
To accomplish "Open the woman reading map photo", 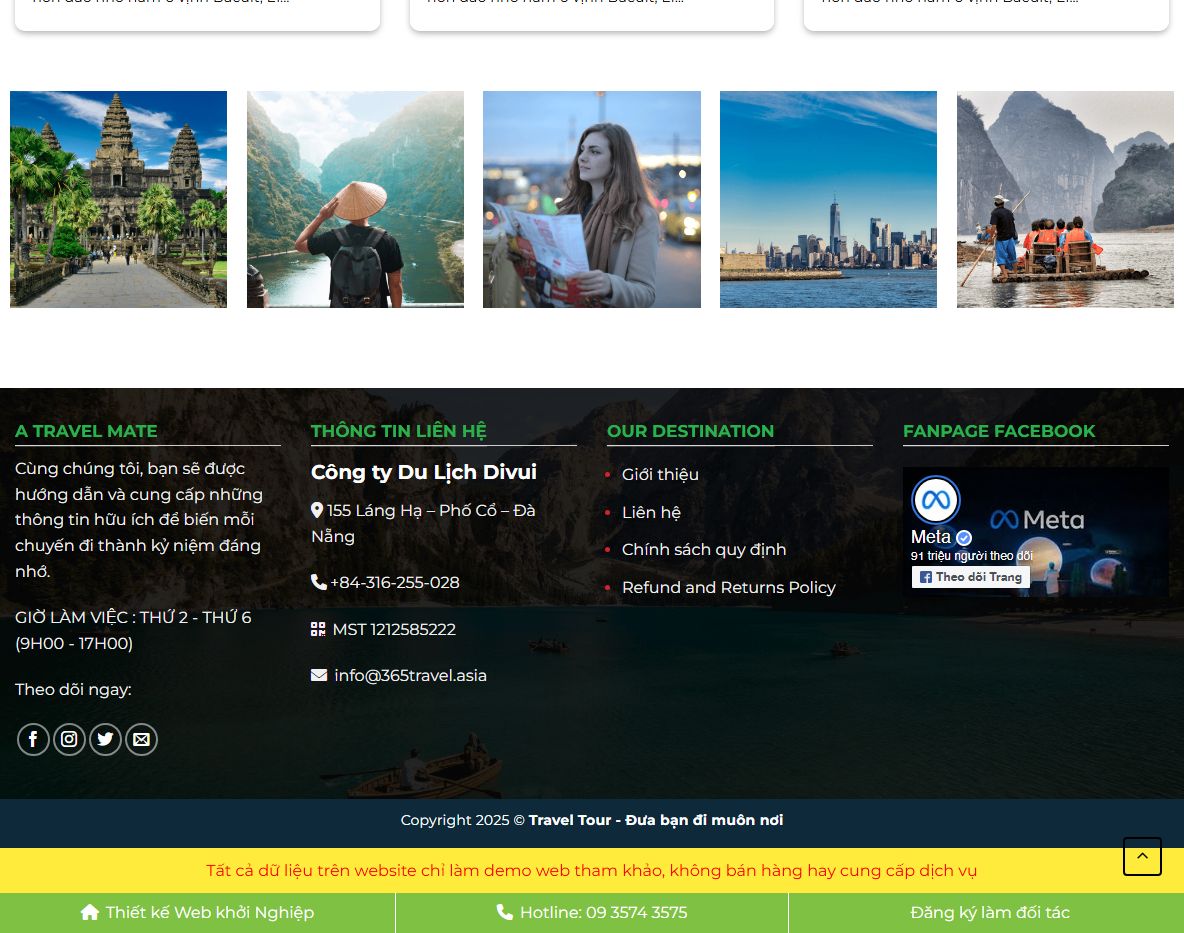I will point(592,199).
